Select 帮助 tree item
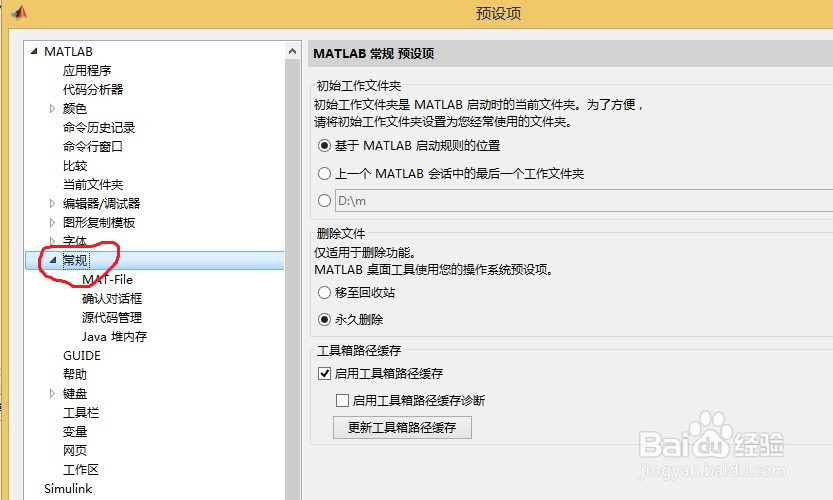 [75, 375]
